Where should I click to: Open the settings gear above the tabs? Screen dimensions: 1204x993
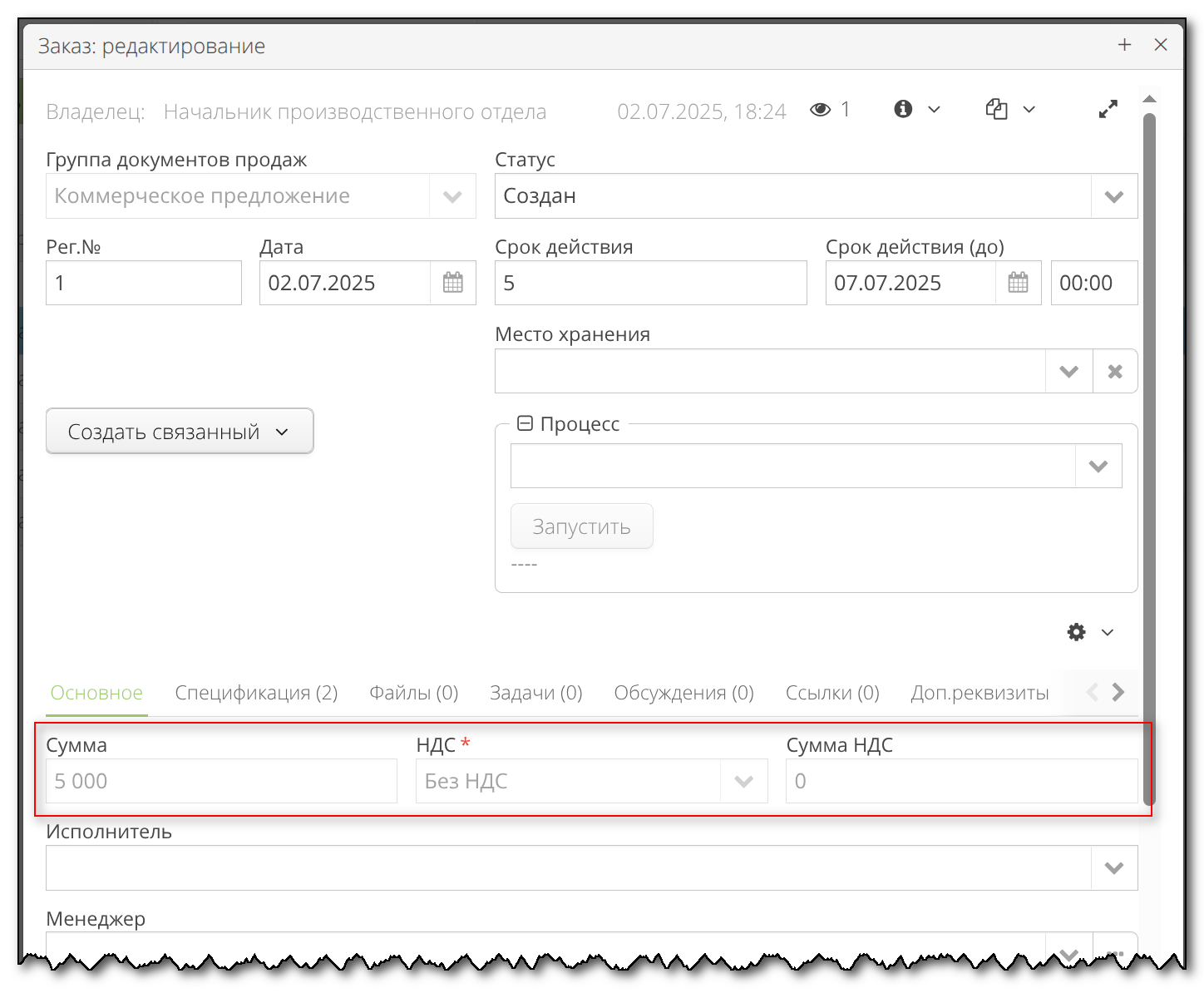click(x=1076, y=632)
